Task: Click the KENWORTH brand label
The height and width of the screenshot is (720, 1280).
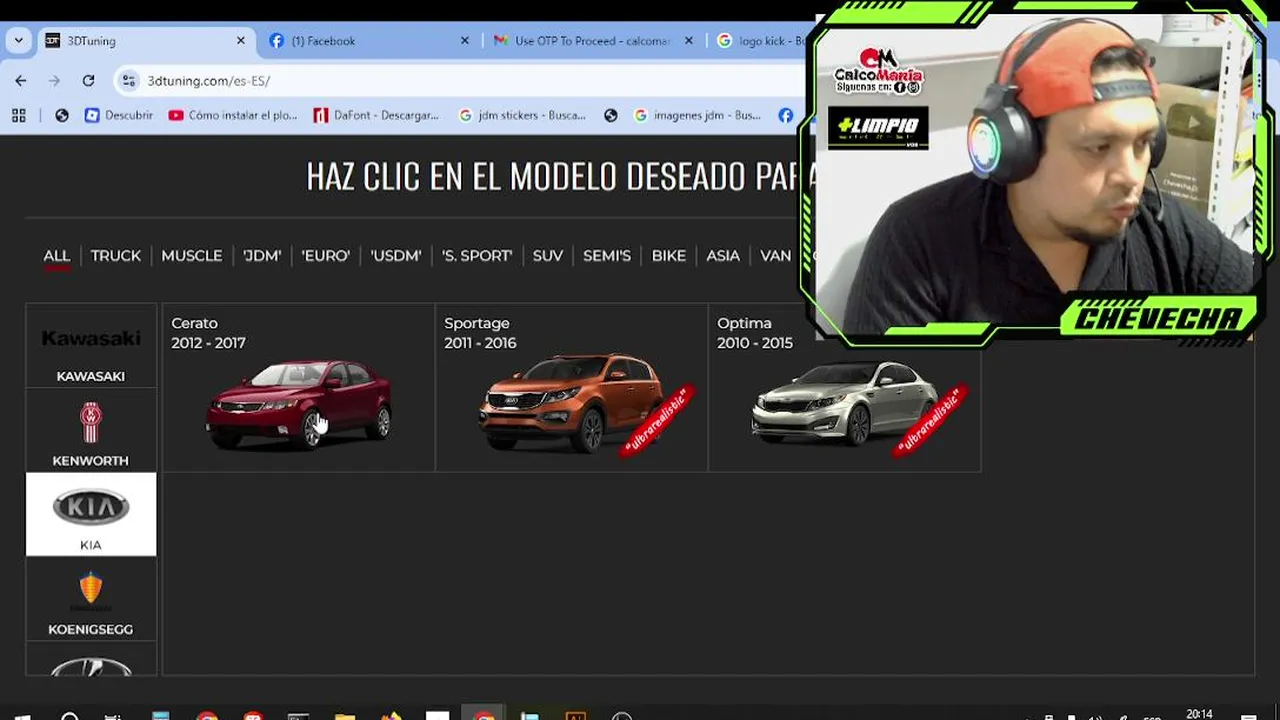Action: pyautogui.click(x=91, y=461)
